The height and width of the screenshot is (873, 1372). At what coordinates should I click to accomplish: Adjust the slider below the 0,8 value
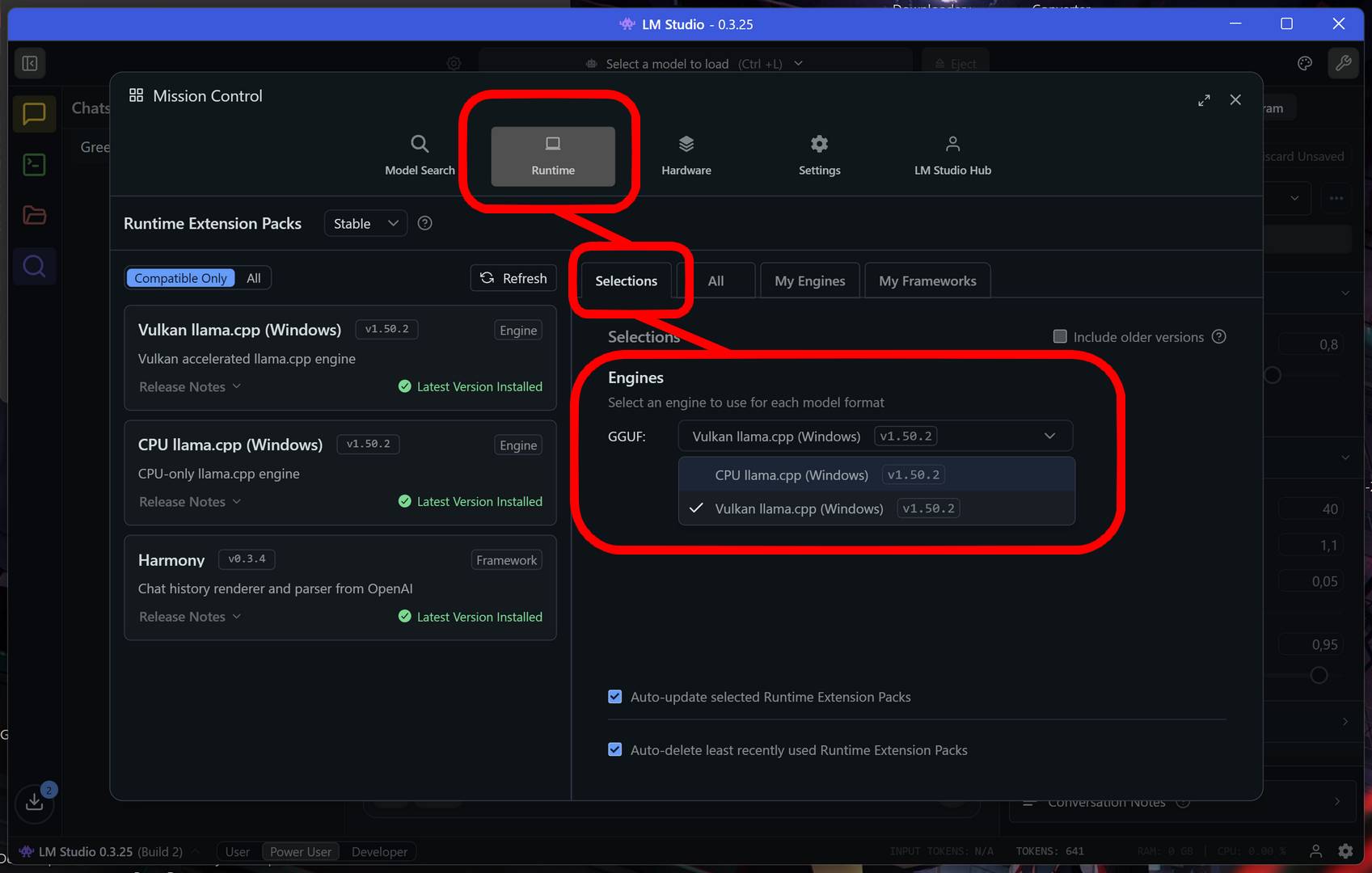tap(1272, 375)
